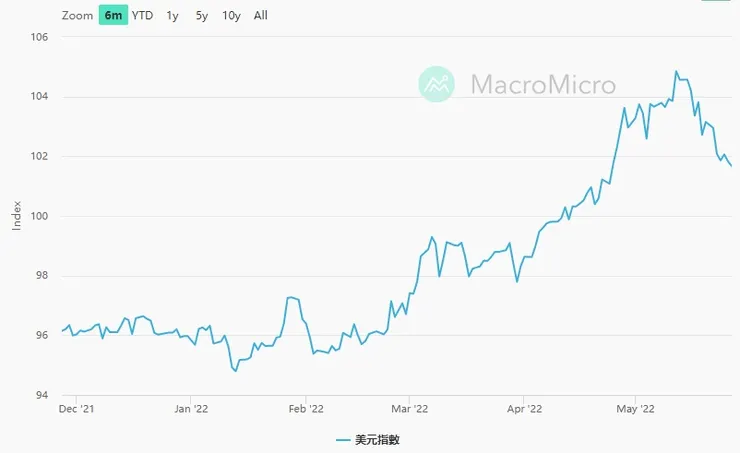Click the blue legend line swatch
Image resolution: width=740 pixels, height=453 pixels.
coord(345,439)
